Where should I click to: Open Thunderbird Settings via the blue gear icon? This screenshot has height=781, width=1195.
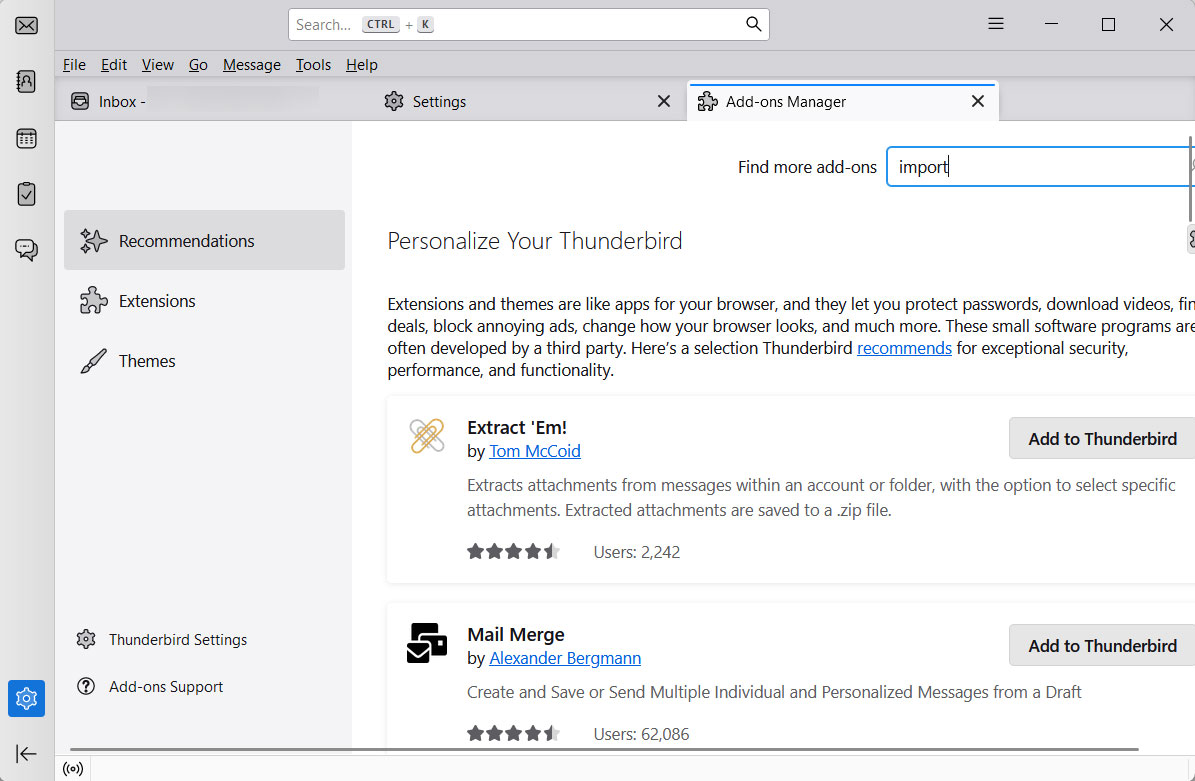pyautogui.click(x=26, y=698)
